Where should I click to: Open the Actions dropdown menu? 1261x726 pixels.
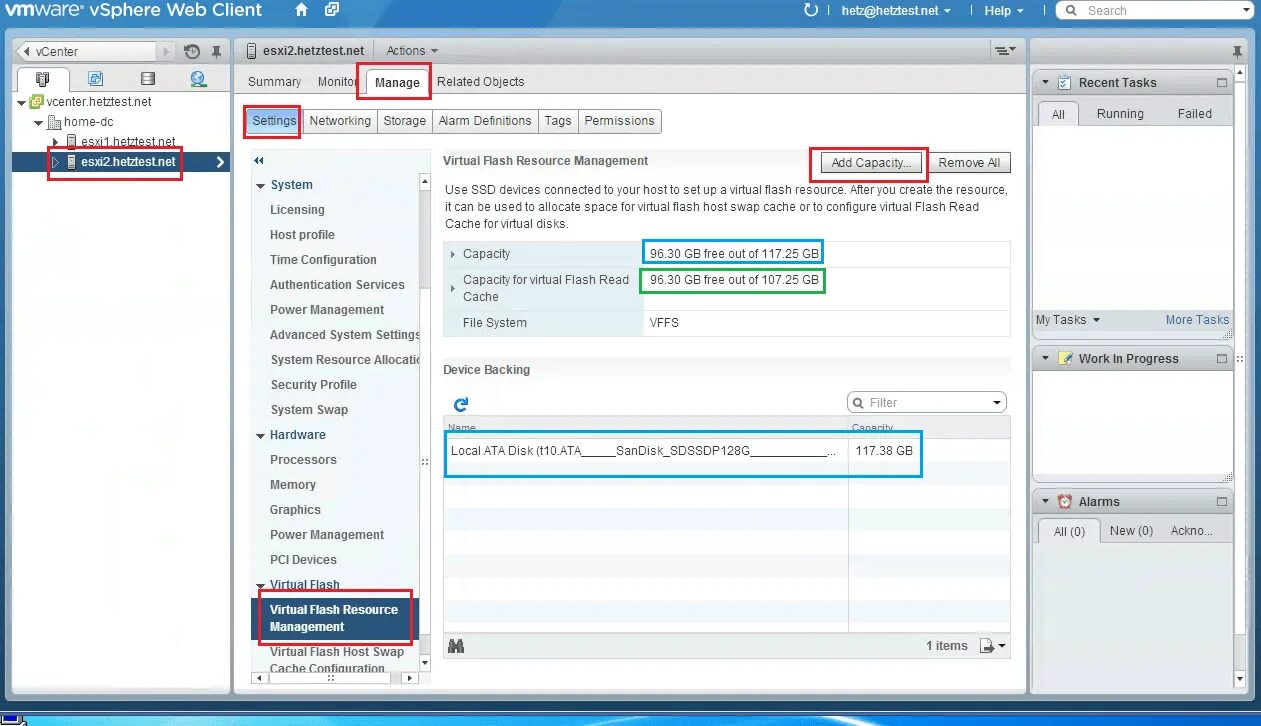pyautogui.click(x=412, y=50)
